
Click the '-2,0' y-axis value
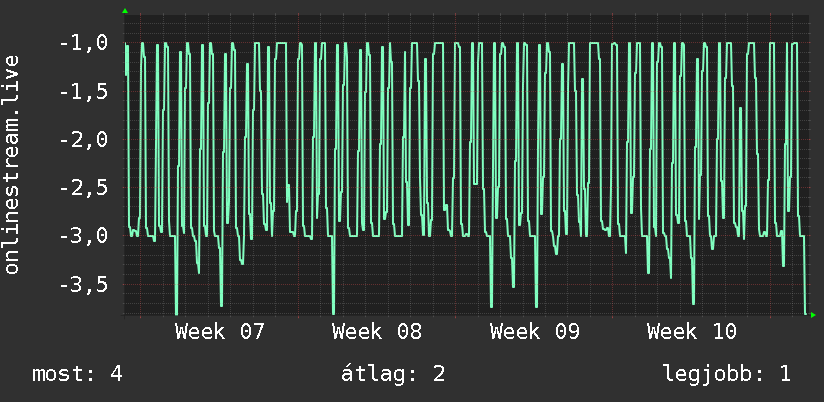pyautogui.click(x=84, y=140)
